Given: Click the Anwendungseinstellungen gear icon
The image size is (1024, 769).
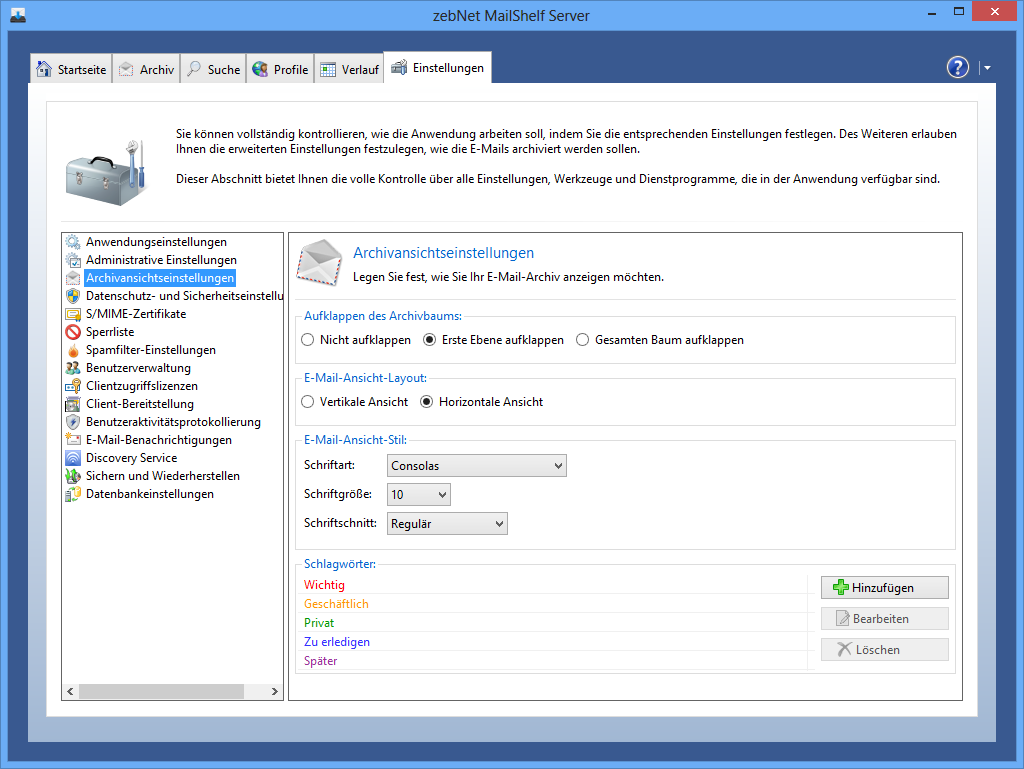Looking at the screenshot, I should click(73, 242).
